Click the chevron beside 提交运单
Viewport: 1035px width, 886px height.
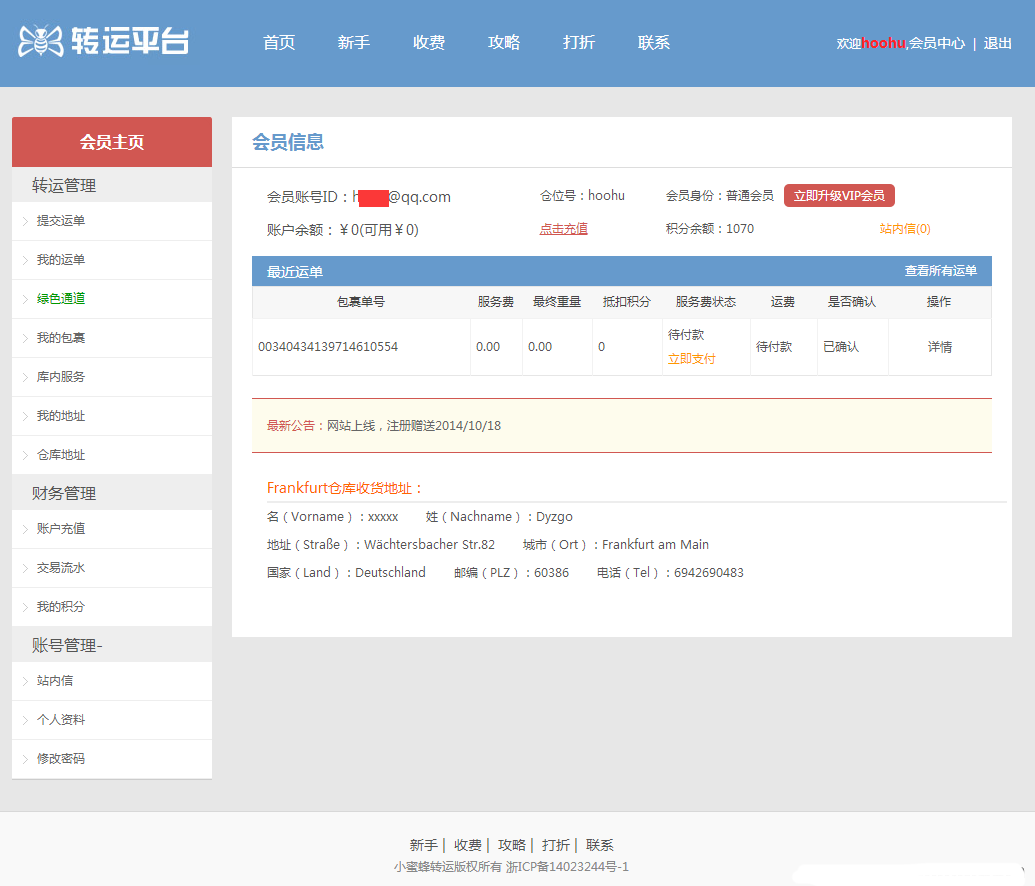click(25, 221)
